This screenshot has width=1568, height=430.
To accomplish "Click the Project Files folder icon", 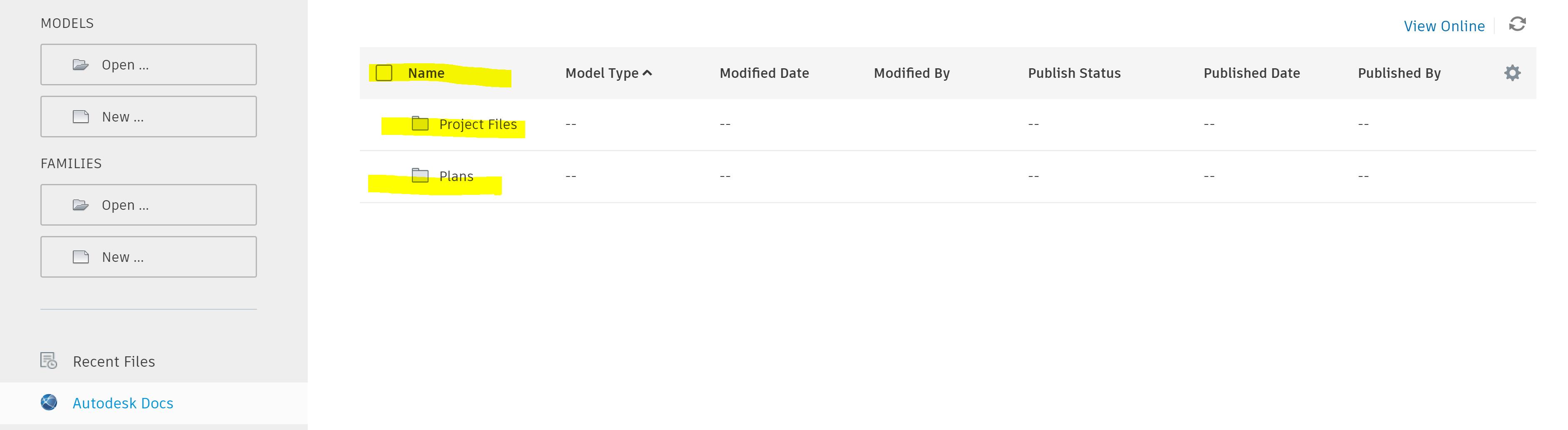I will (420, 124).
